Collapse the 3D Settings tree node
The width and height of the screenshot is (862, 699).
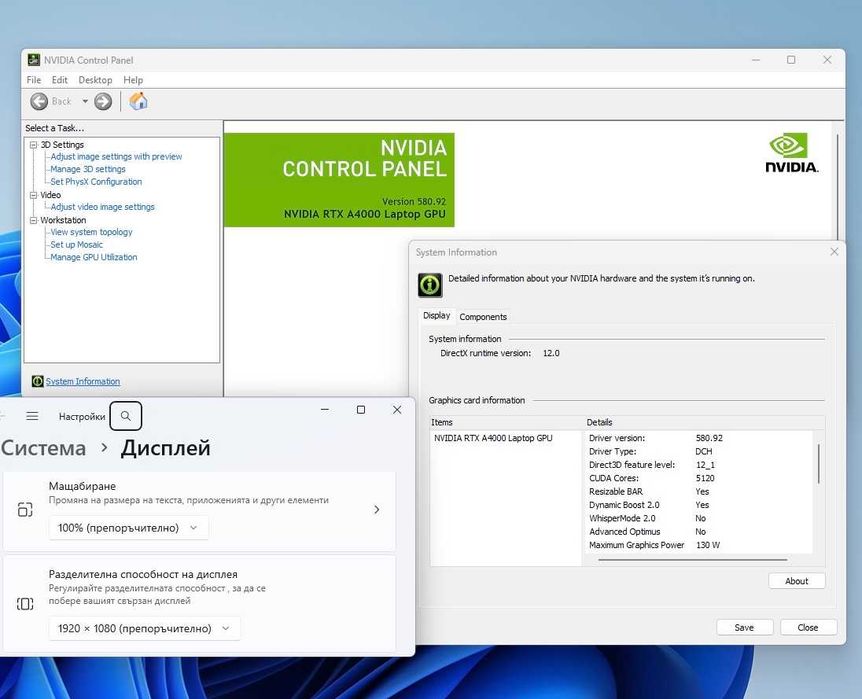(34, 145)
